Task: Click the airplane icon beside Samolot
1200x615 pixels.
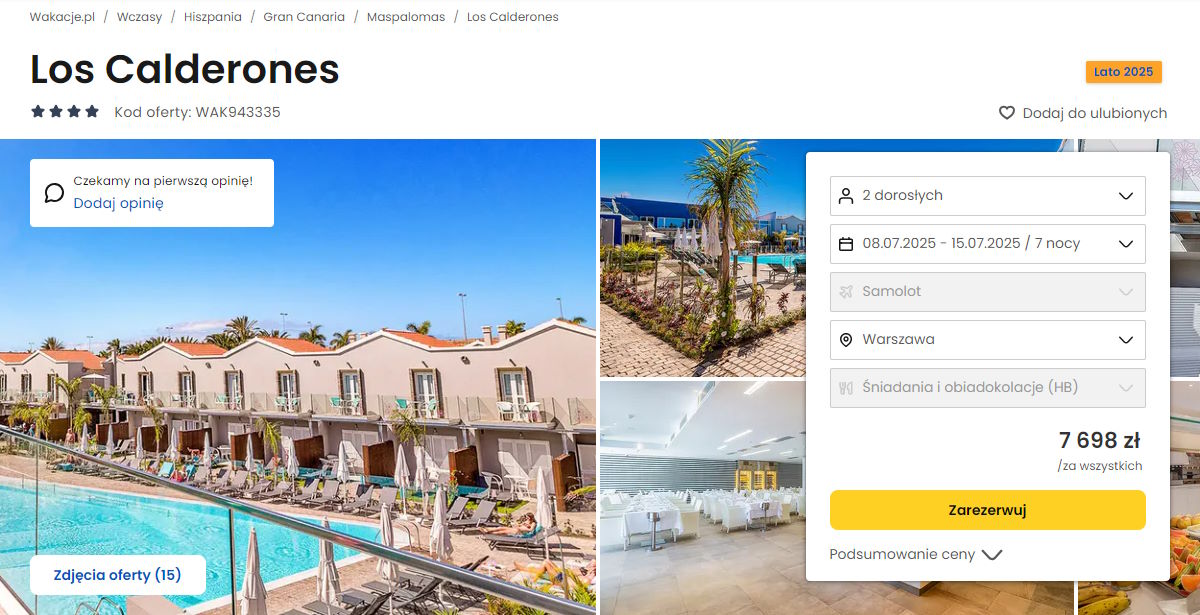Action: click(846, 292)
